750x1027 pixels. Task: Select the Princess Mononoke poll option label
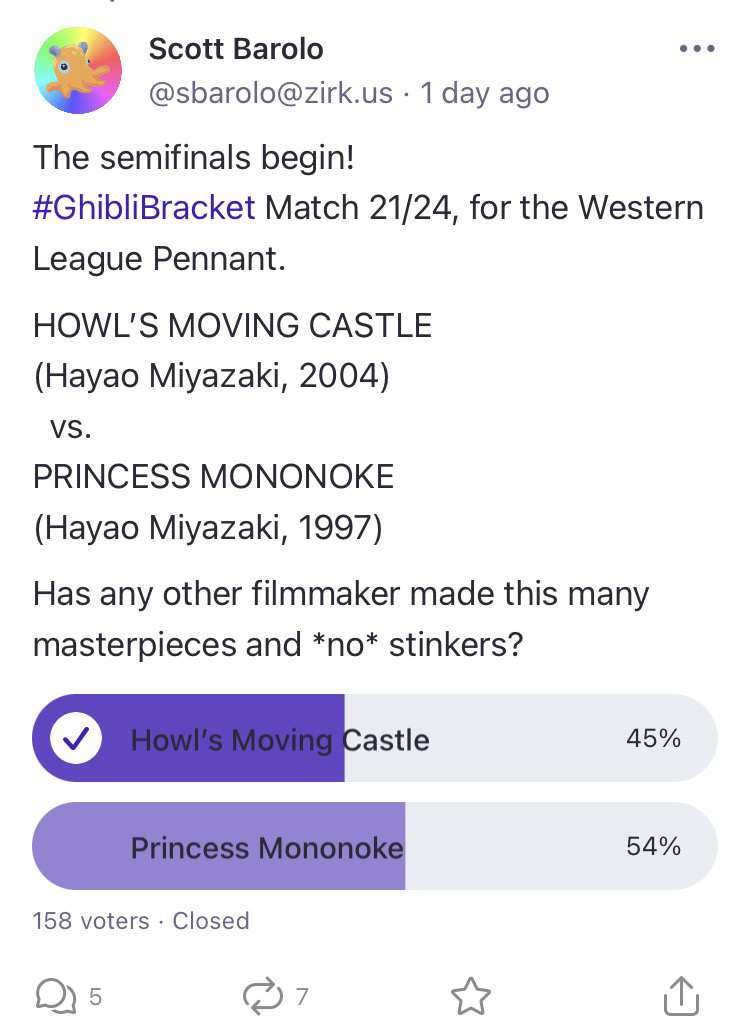[x=267, y=848]
